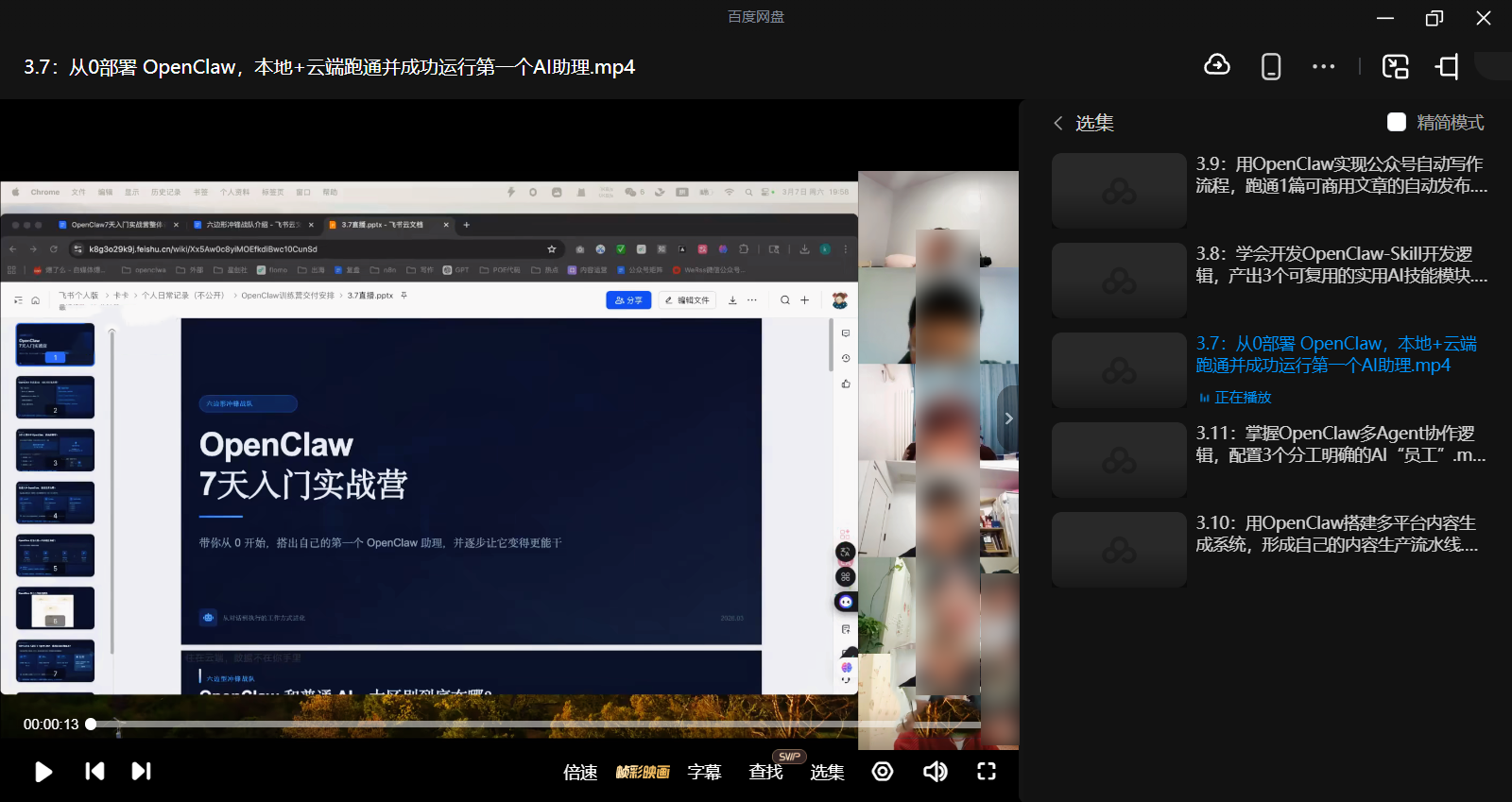Screen dimensions: 1512x802
Task: Open the mobile phone playback icon
Action: [1271, 67]
